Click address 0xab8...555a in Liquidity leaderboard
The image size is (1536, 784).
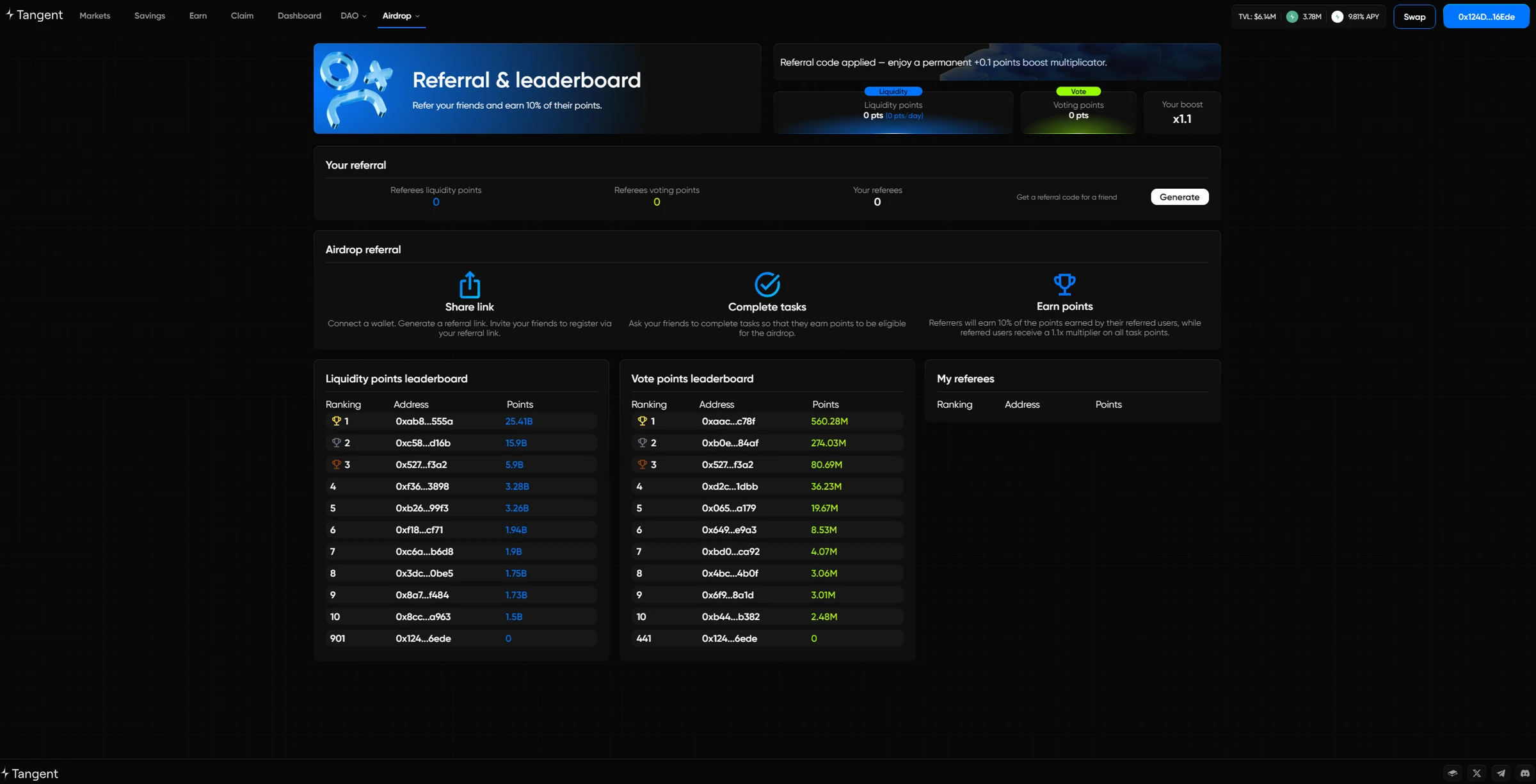click(x=424, y=421)
